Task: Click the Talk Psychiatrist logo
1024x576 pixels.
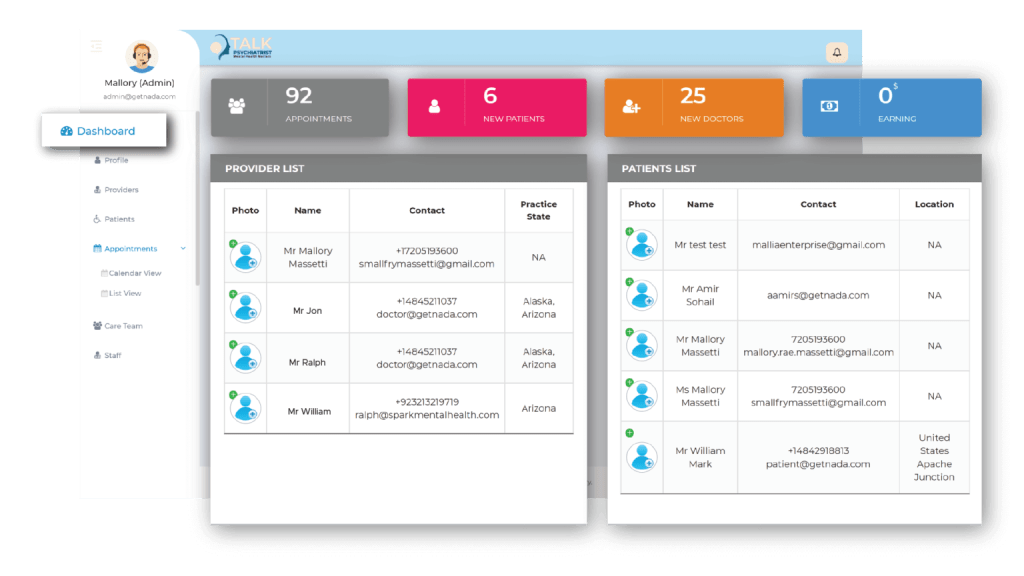Action: tap(242, 48)
